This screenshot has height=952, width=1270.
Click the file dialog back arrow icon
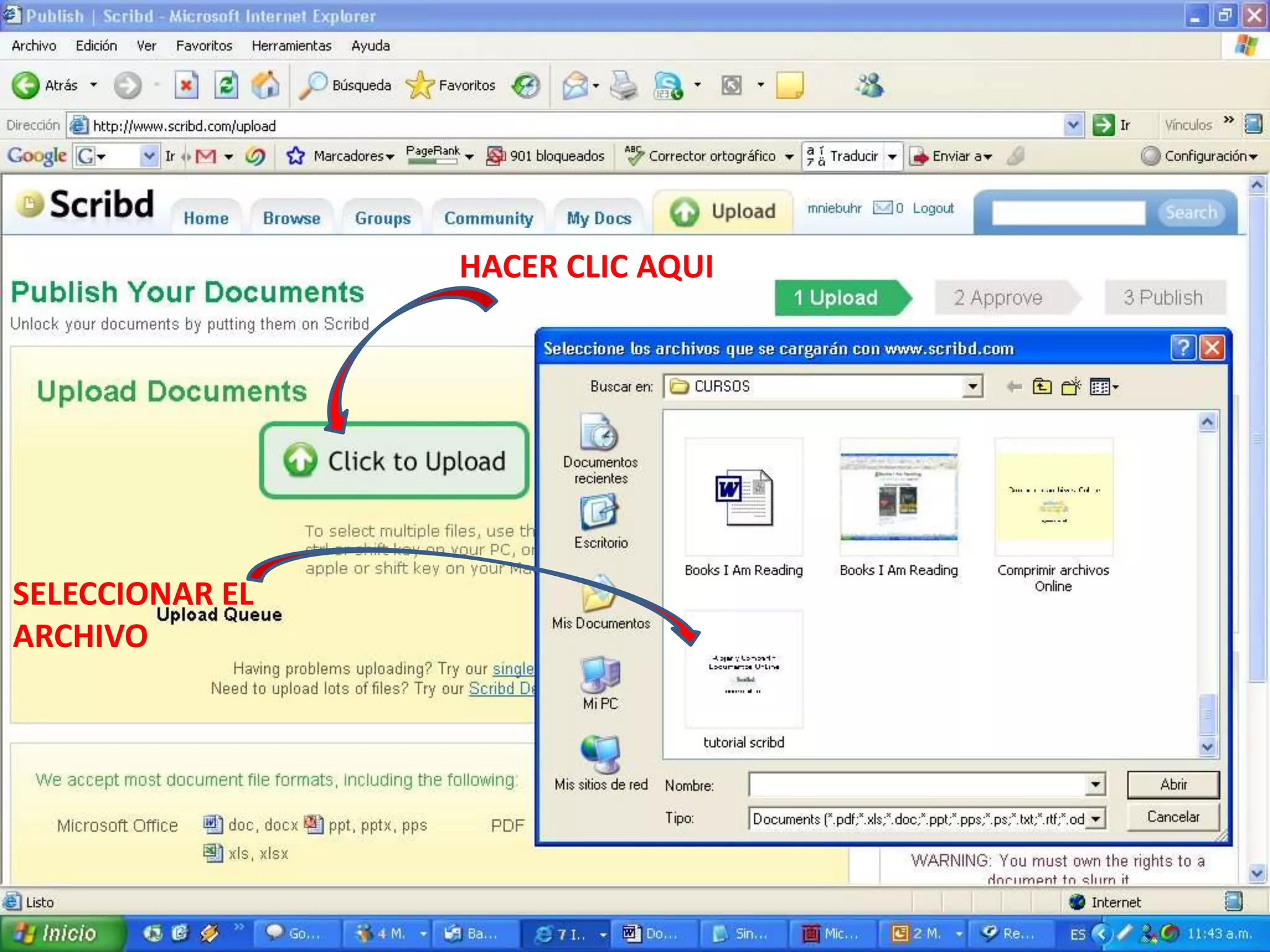pos(1014,387)
